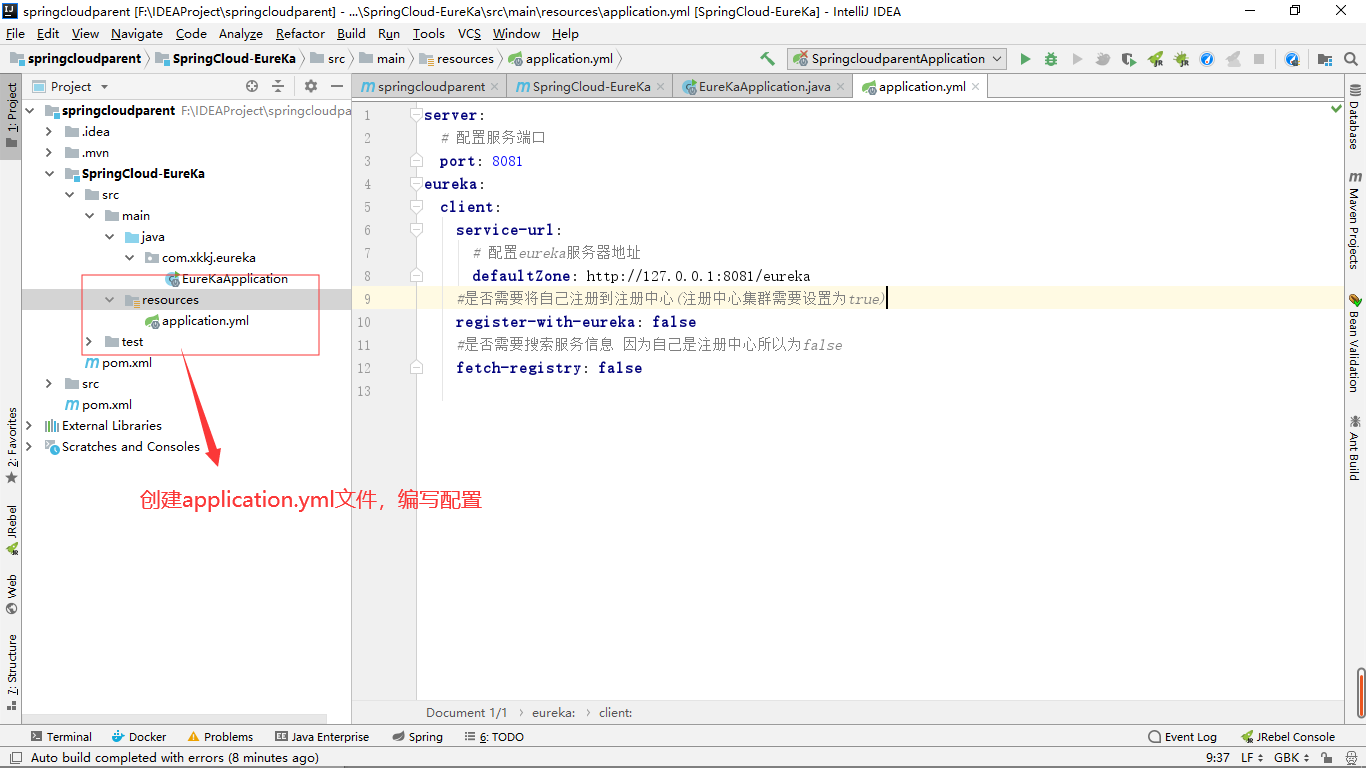Close the EureKaApplication.java editor tab
1366x768 pixels.
click(x=841, y=87)
